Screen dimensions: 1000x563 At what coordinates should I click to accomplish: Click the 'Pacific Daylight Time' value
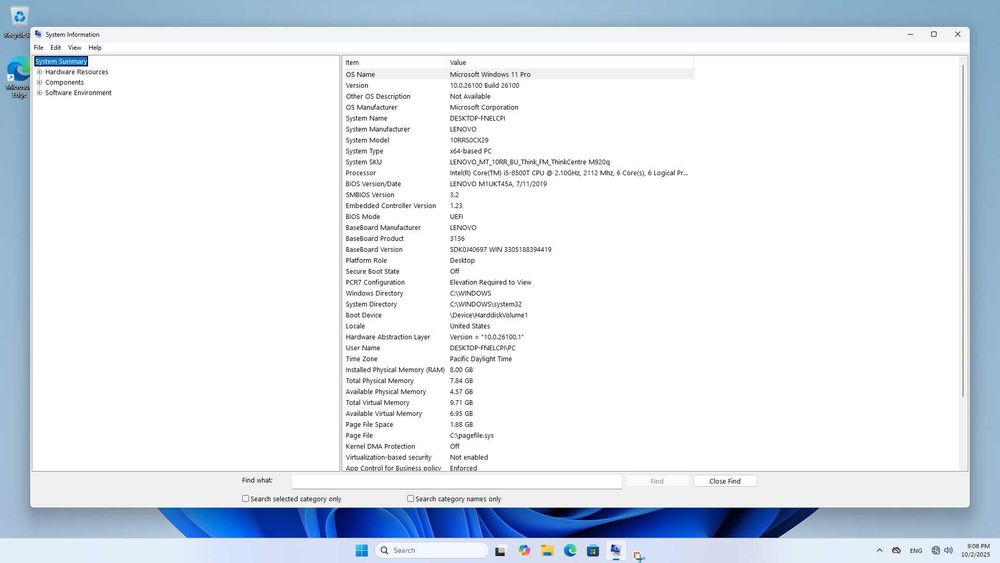click(x=481, y=359)
